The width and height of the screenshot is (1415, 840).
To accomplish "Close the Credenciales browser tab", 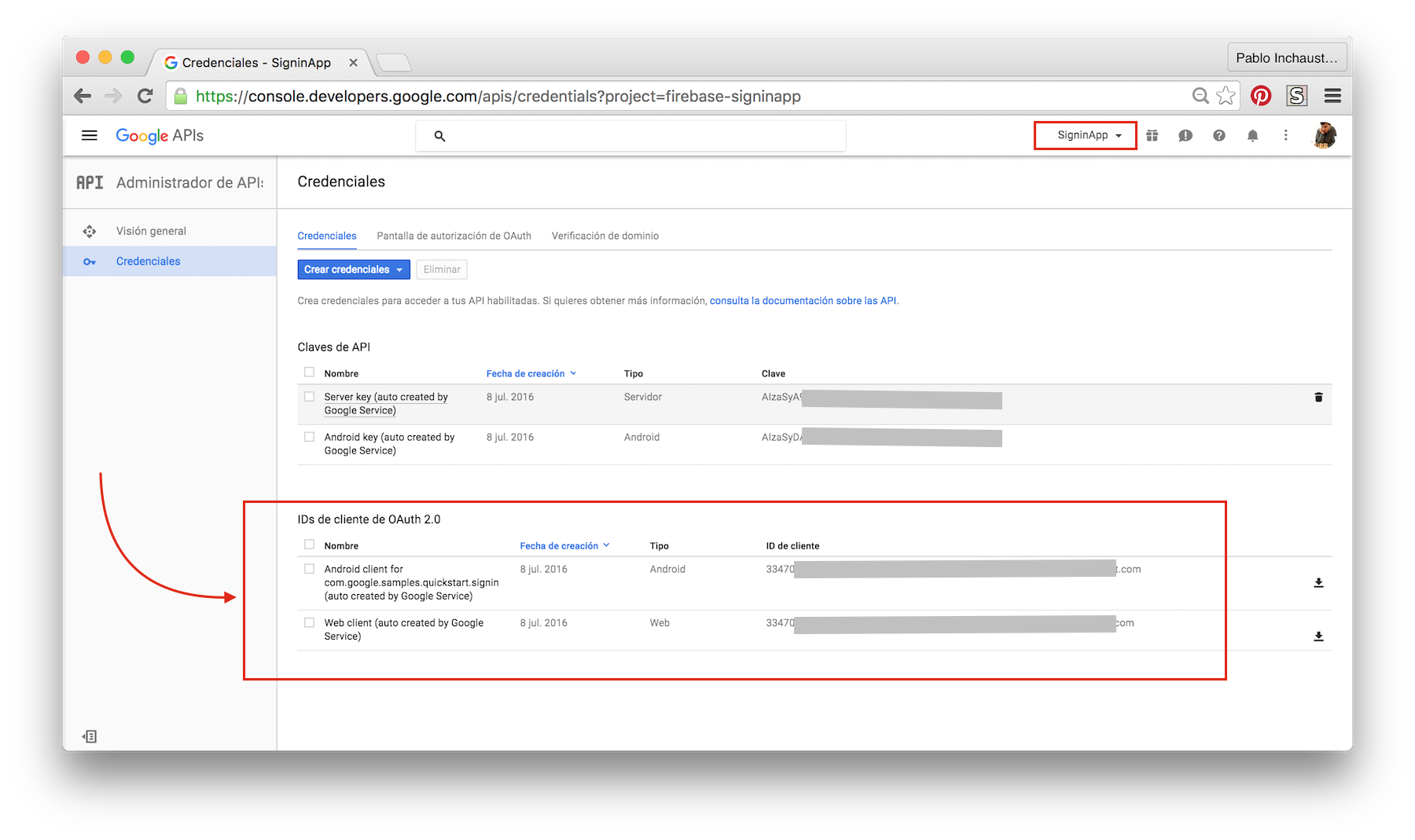I will (x=353, y=62).
